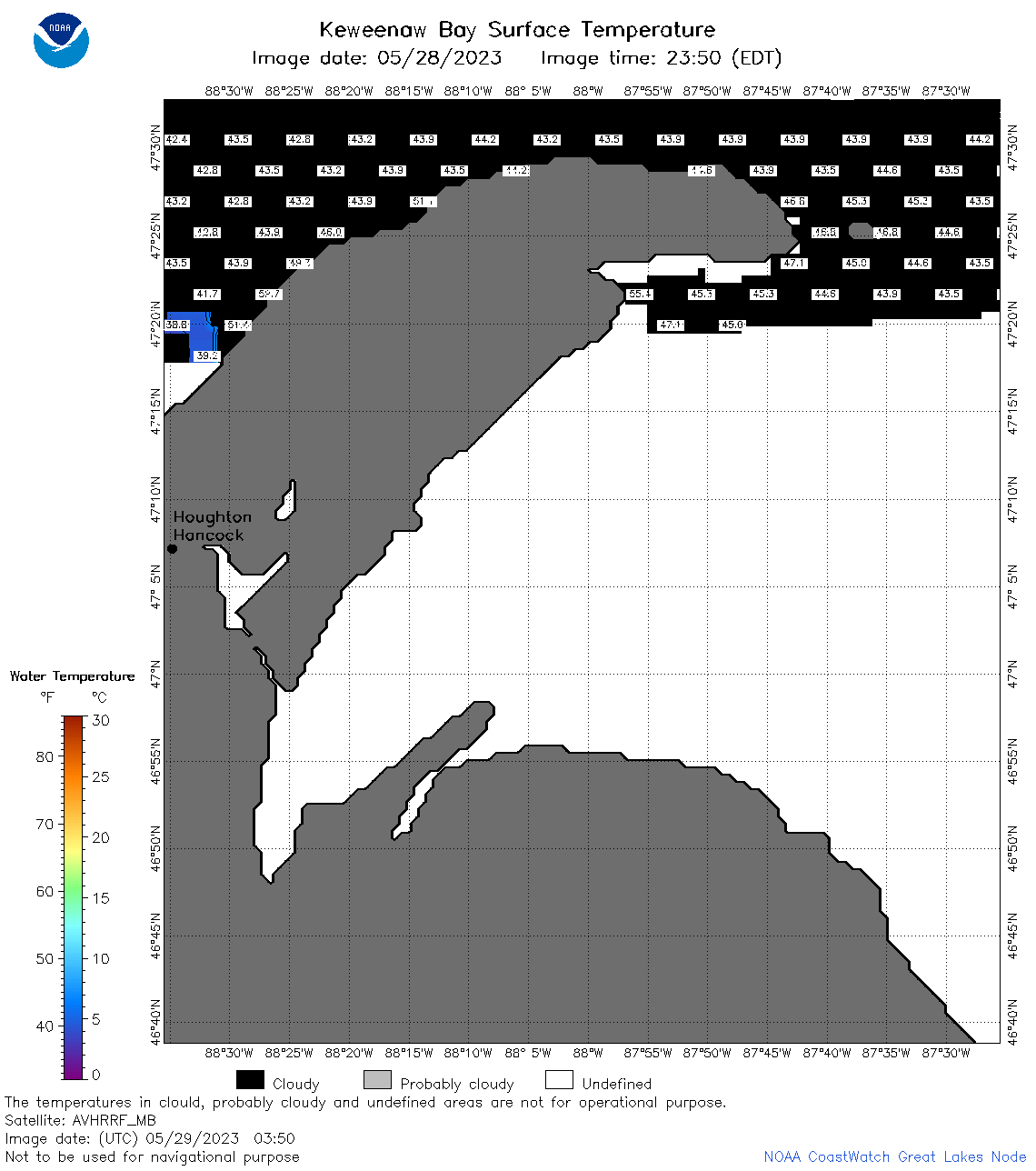This screenshot has width=1036, height=1171.
Task: Click the Water Temperature legend heading
Action: (72, 676)
